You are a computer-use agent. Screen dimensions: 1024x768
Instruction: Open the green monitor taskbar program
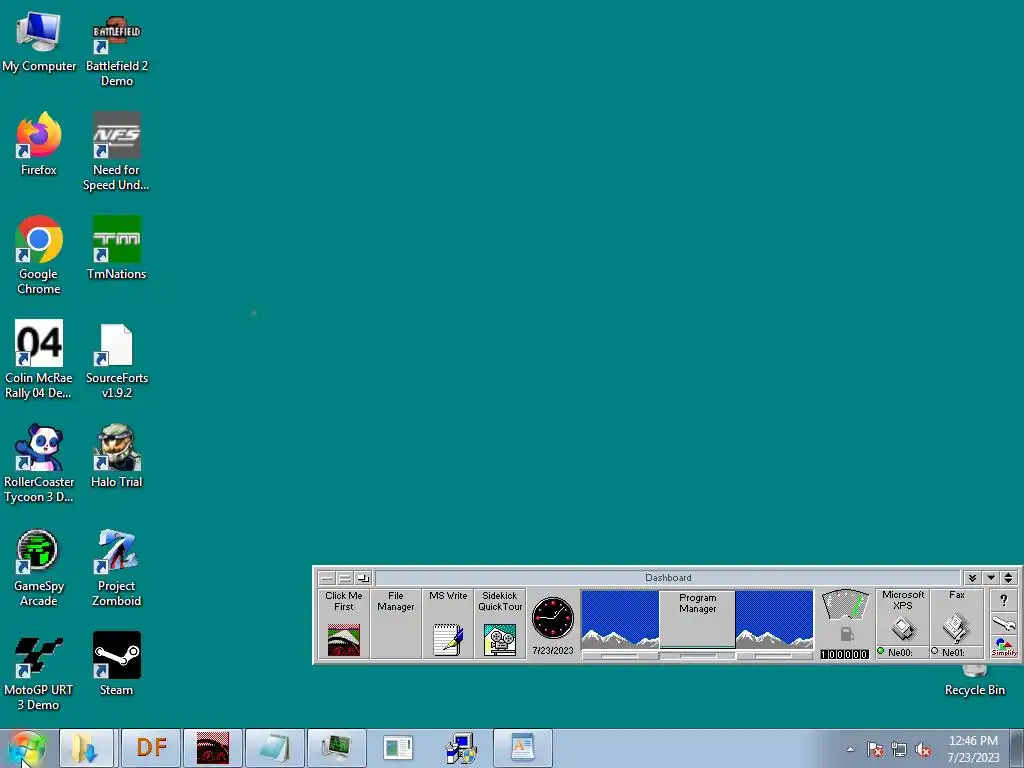pos(336,748)
